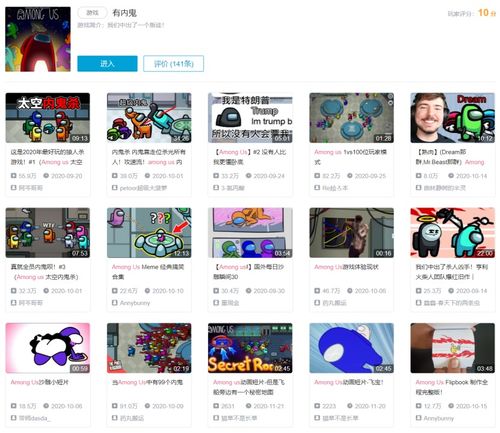Click the uploader icon beside petooi
This screenshot has height=433, width=500.
[x=115, y=188]
